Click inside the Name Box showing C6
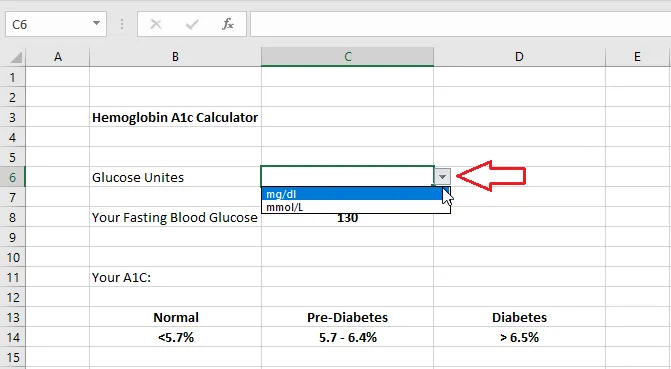Screen dimensions: 671x369 tap(48, 24)
